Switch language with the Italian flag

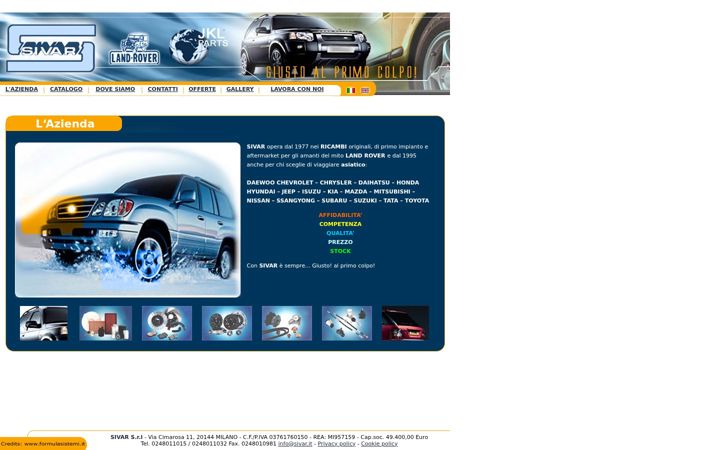tap(351, 90)
